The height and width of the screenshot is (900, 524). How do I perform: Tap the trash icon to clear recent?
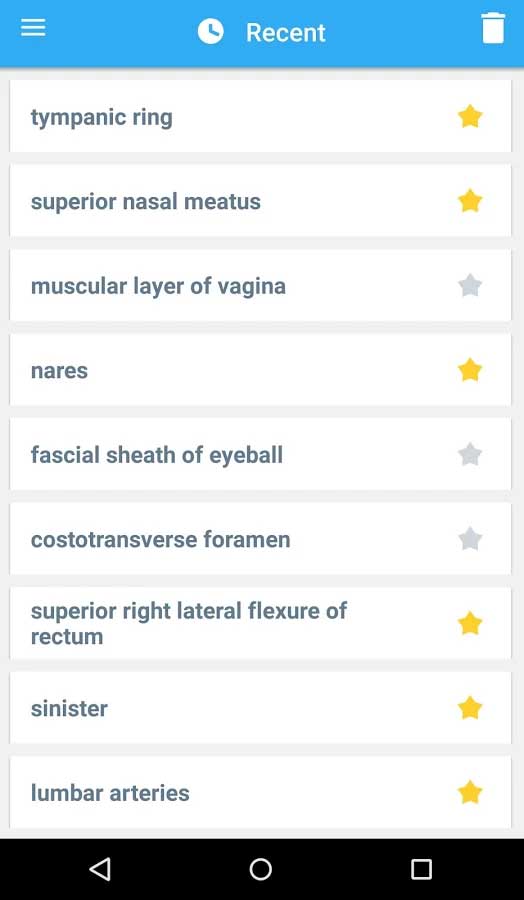click(x=493, y=28)
